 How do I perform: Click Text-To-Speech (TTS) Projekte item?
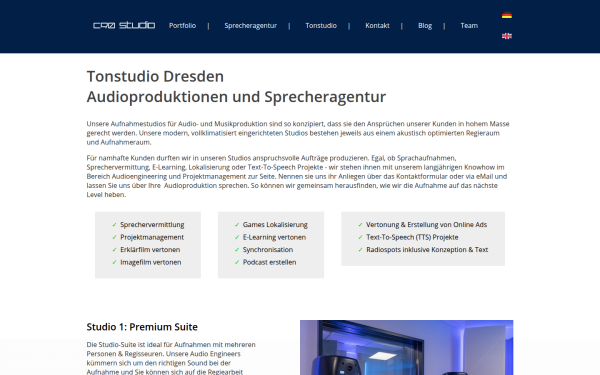(x=412, y=237)
